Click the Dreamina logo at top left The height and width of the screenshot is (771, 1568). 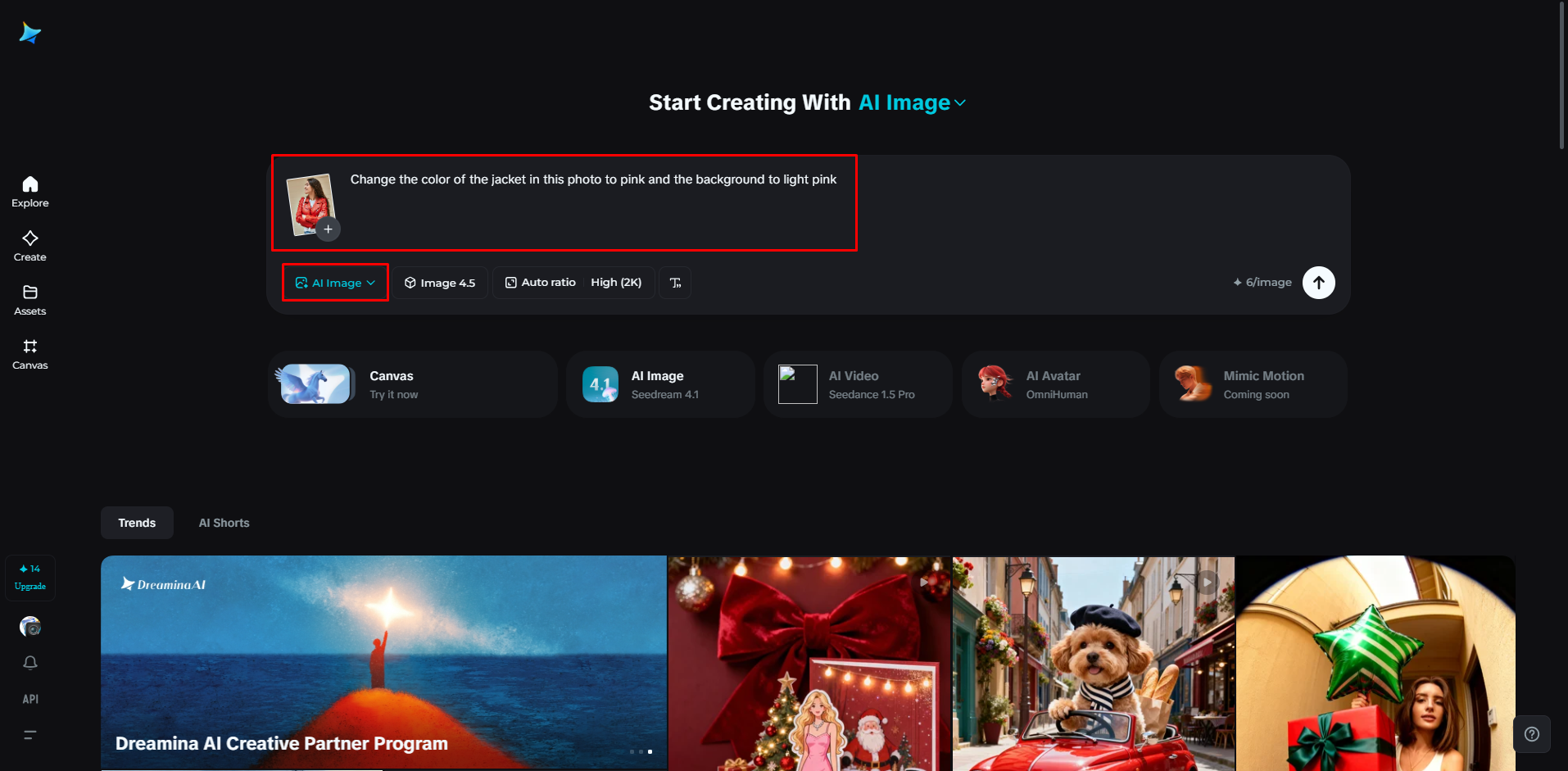pos(30,33)
